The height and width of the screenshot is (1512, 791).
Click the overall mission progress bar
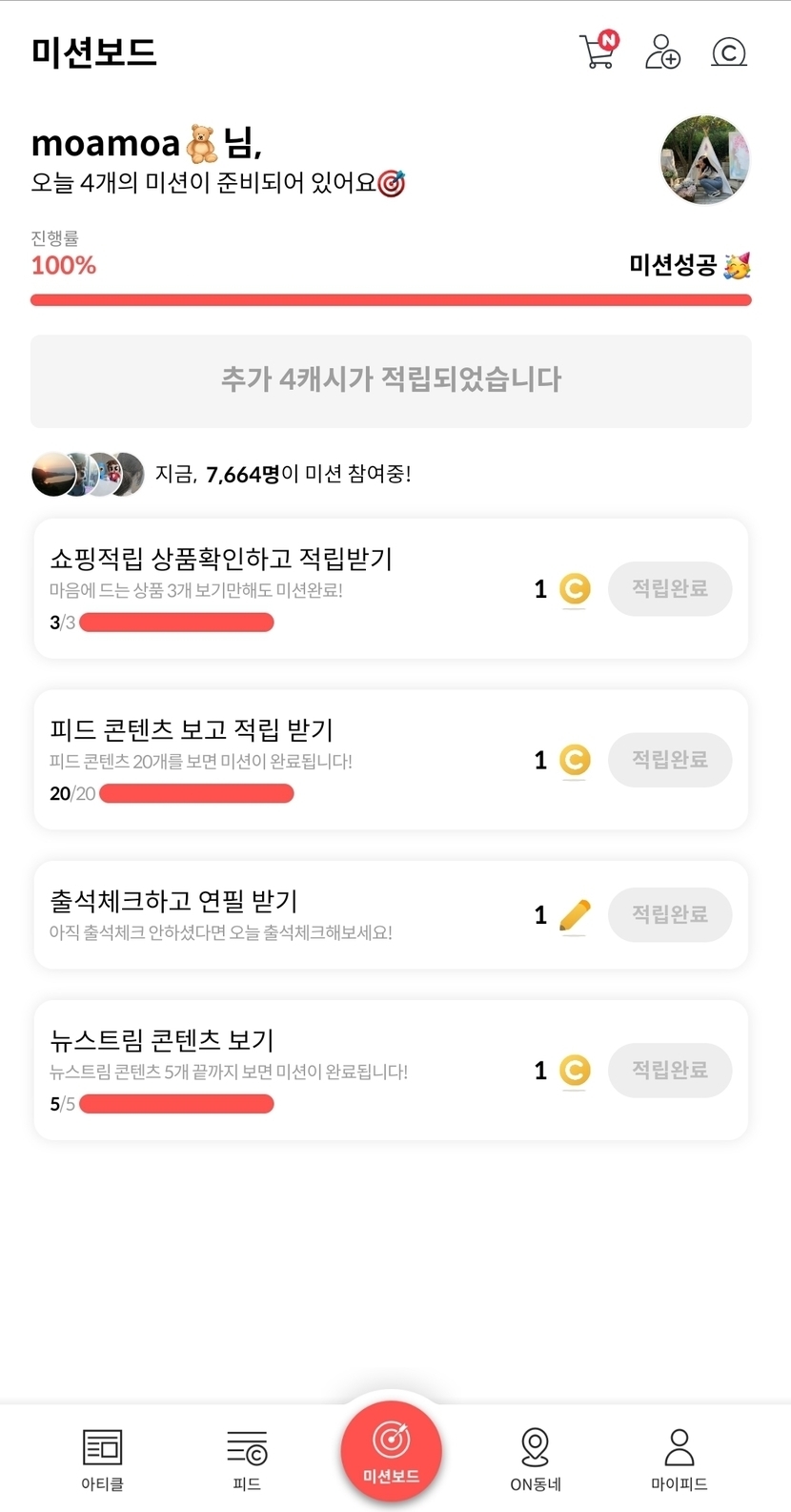point(391,300)
